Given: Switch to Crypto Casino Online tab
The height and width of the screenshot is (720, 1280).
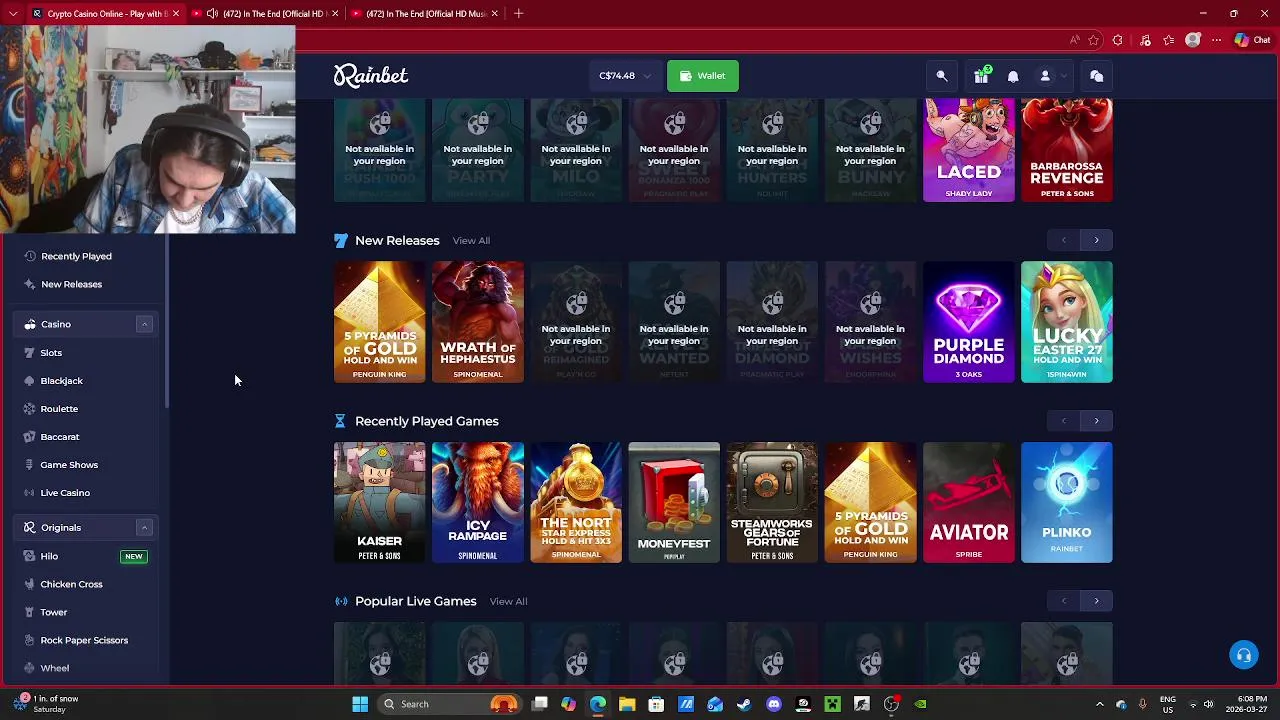Looking at the screenshot, I should pos(104,13).
